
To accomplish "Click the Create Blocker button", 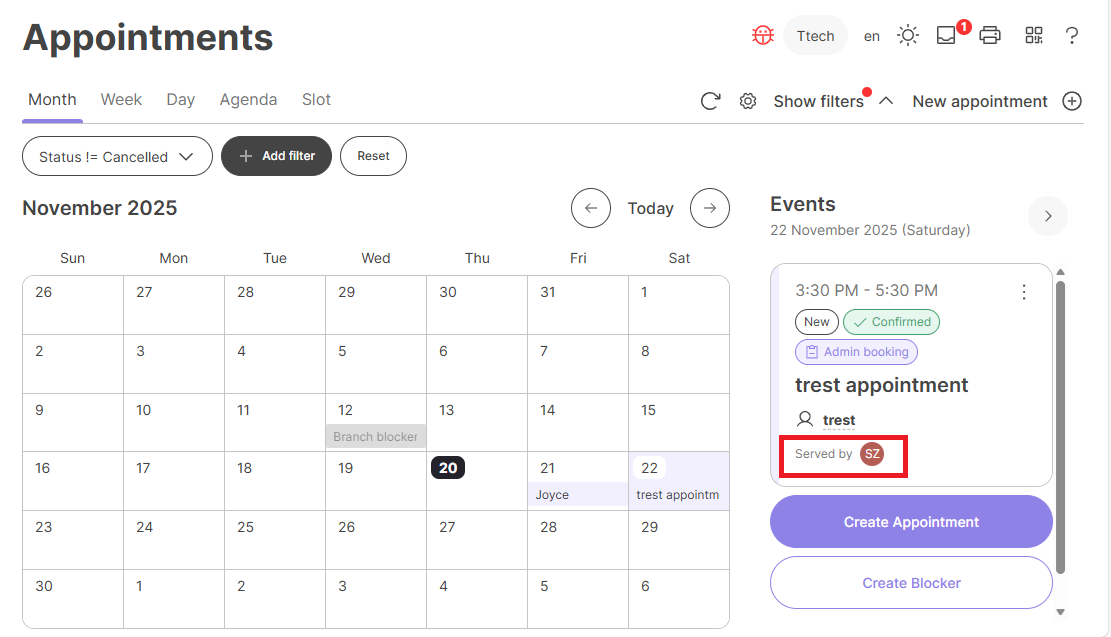I will tap(911, 583).
